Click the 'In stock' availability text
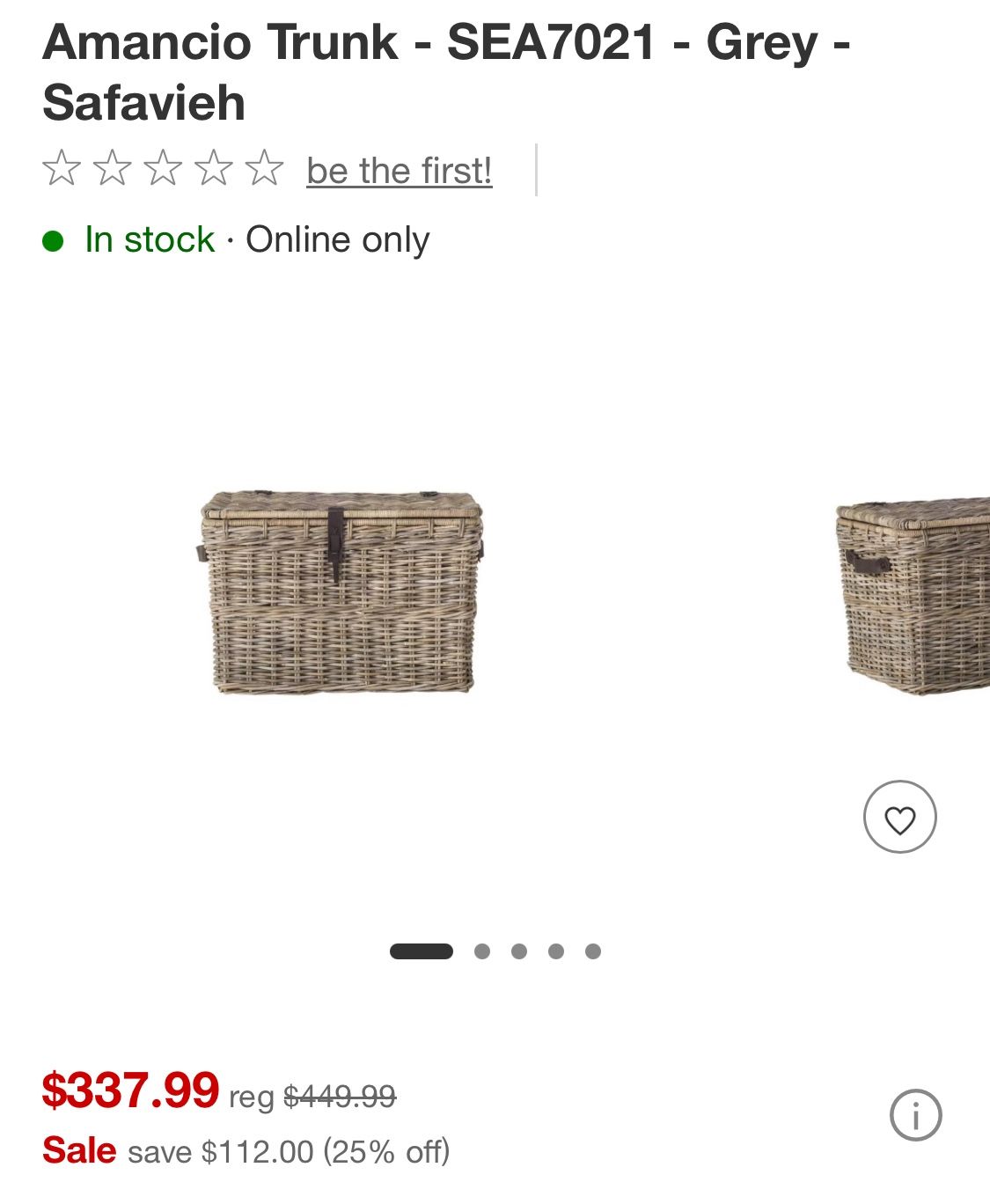This screenshot has height=1204, width=990. (x=150, y=239)
